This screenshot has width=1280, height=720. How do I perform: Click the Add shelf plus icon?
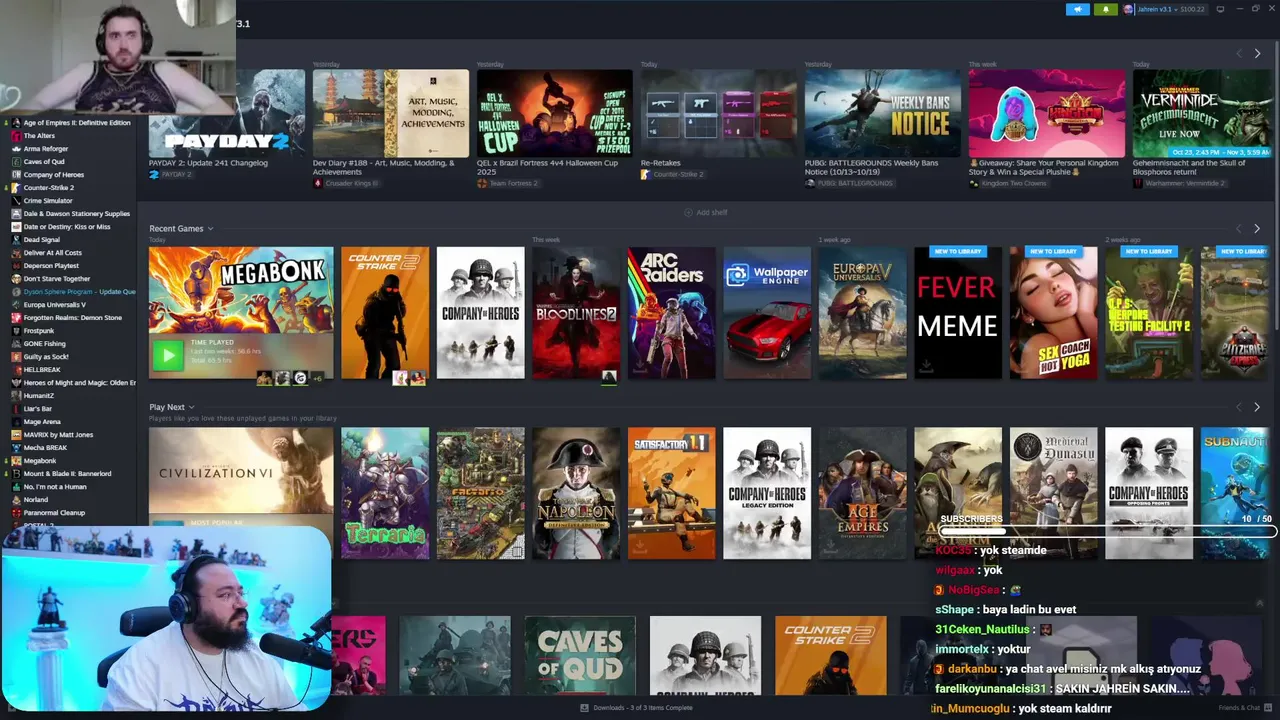tap(688, 212)
